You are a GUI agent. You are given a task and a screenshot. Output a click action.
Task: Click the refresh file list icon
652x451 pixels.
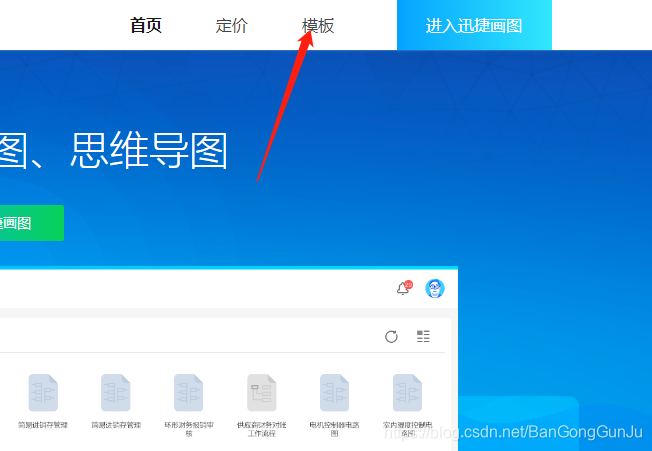(x=391, y=336)
